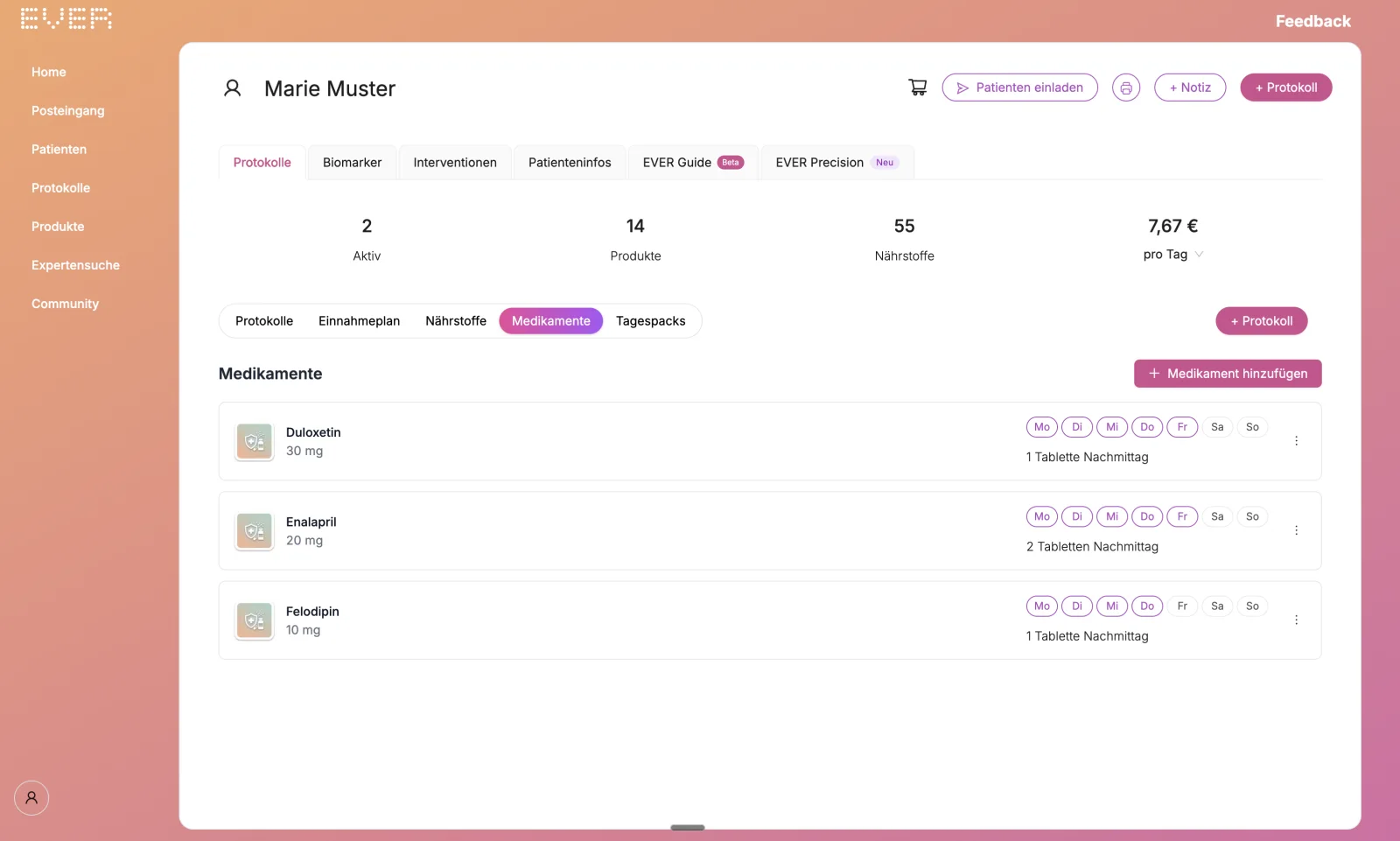Select the Medikamente sub-tab
The width and height of the screenshot is (1400, 841).
point(551,321)
